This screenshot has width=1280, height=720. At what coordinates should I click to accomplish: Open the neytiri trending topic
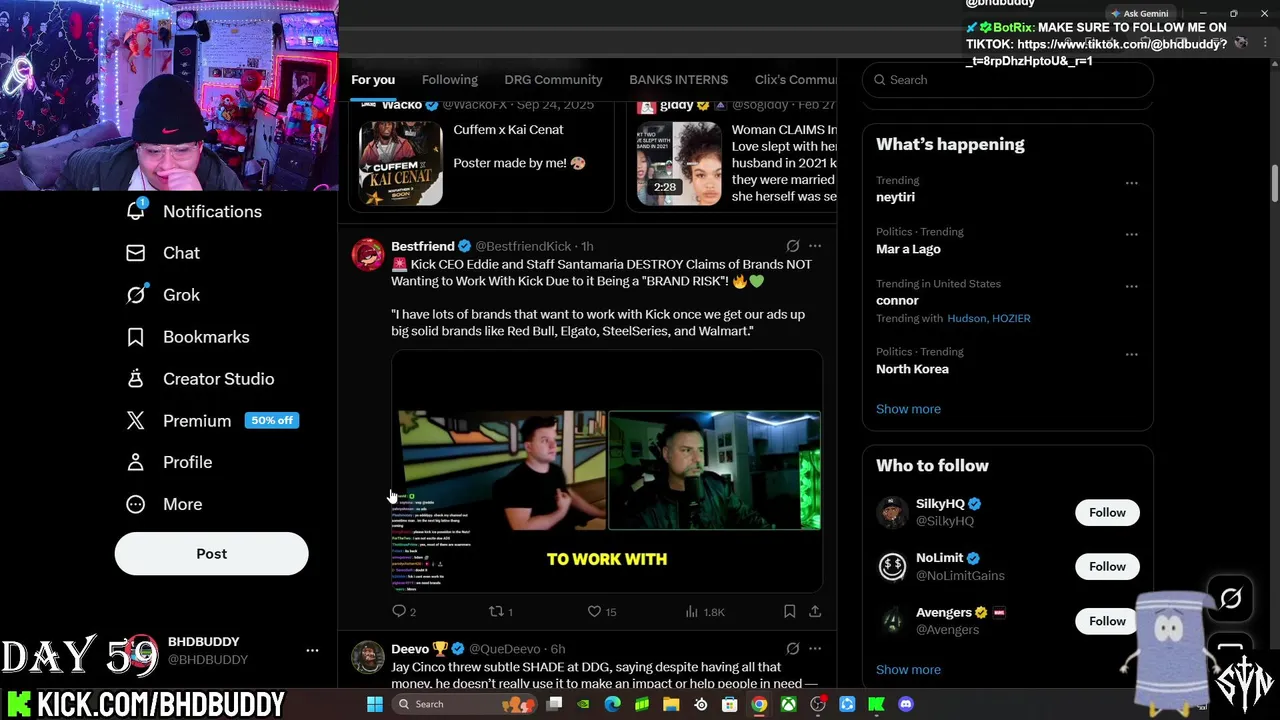coord(895,197)
